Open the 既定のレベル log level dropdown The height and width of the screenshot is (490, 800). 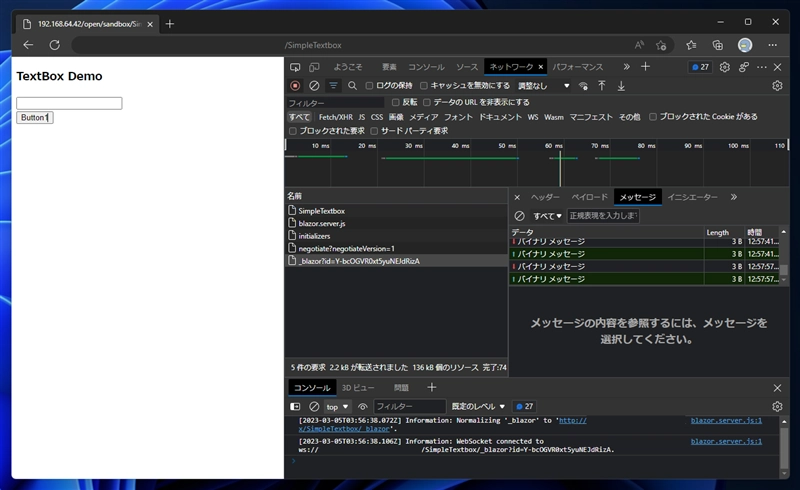(478, 406)
